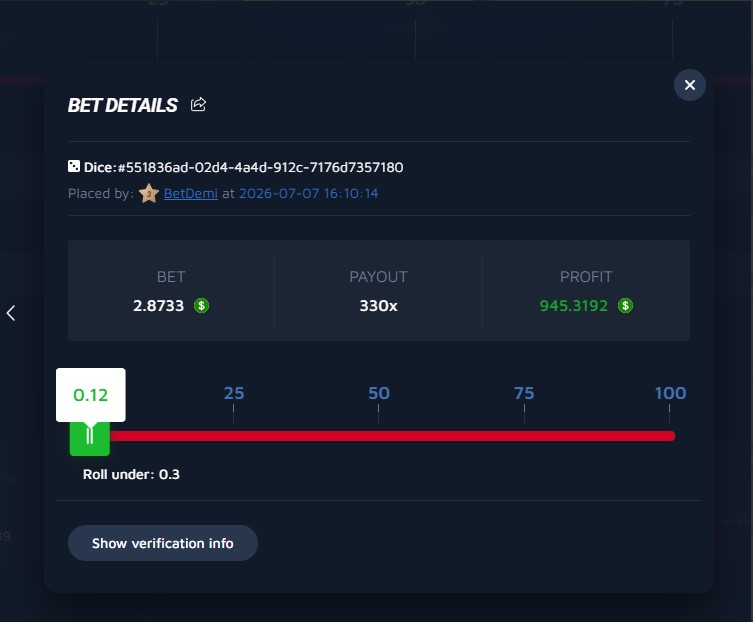Click the payout value 330x
The image size is (753, 622).
point(378,305)
